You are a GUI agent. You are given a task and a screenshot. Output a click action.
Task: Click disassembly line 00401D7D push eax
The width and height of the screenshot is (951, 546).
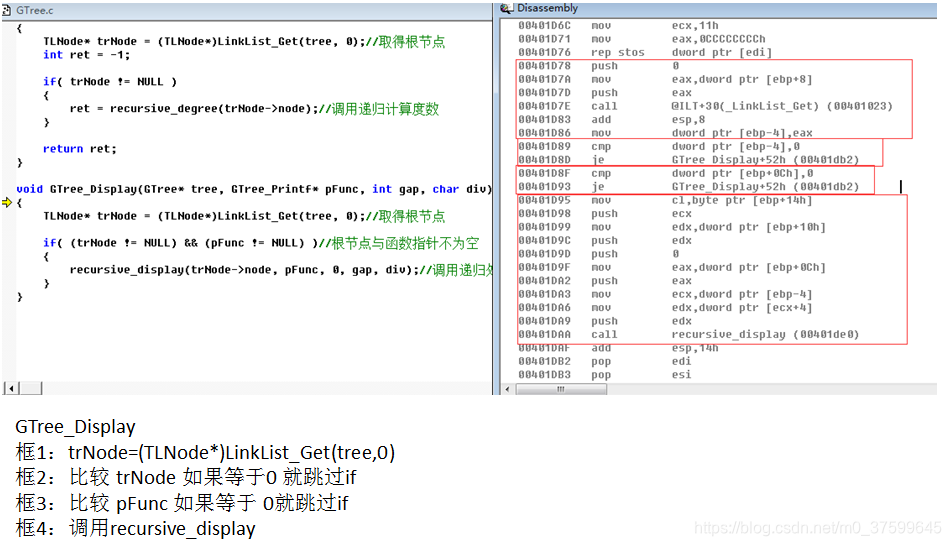605,93
